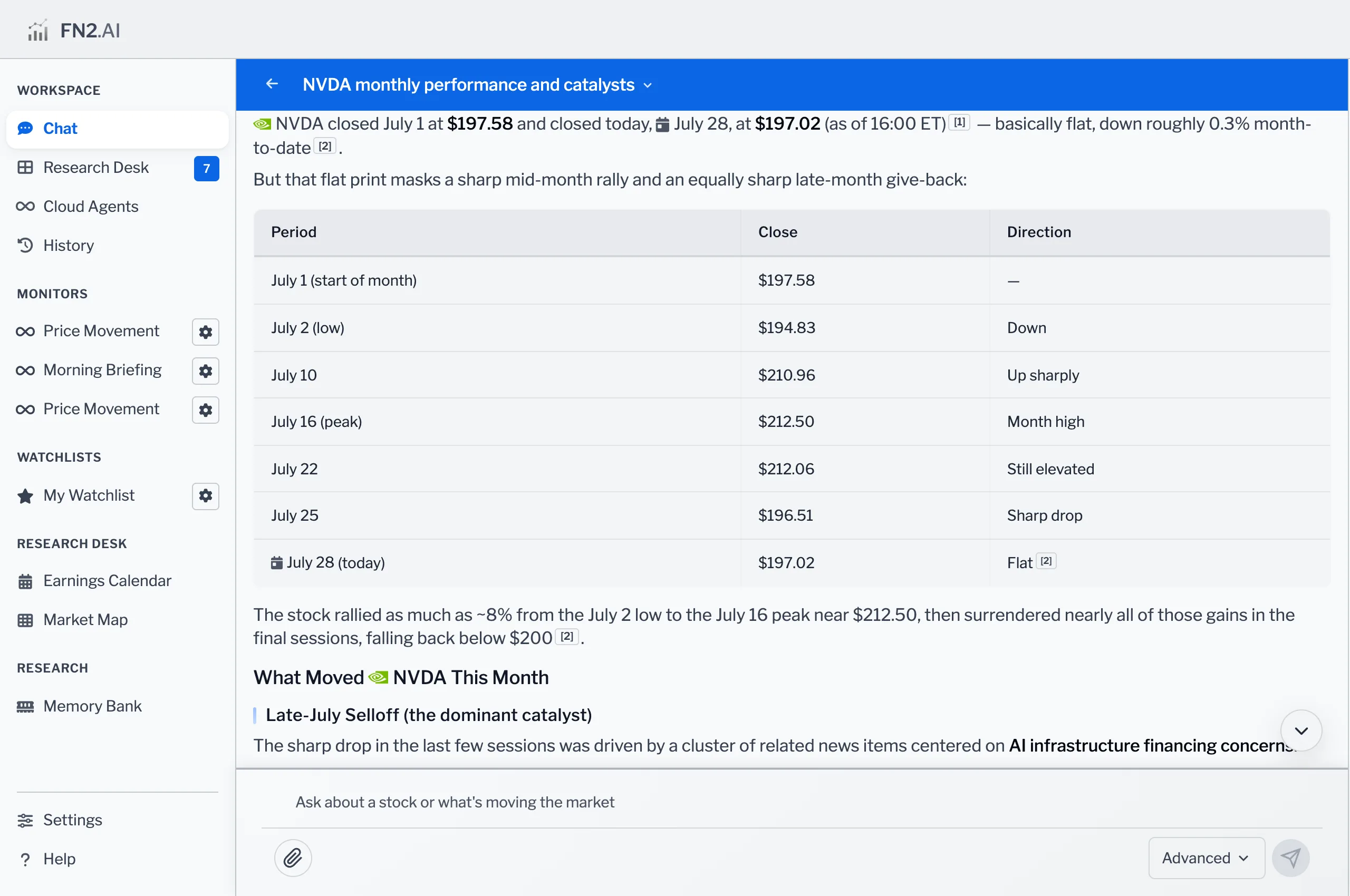Click the History clock icon

click(x=25, y=245)
